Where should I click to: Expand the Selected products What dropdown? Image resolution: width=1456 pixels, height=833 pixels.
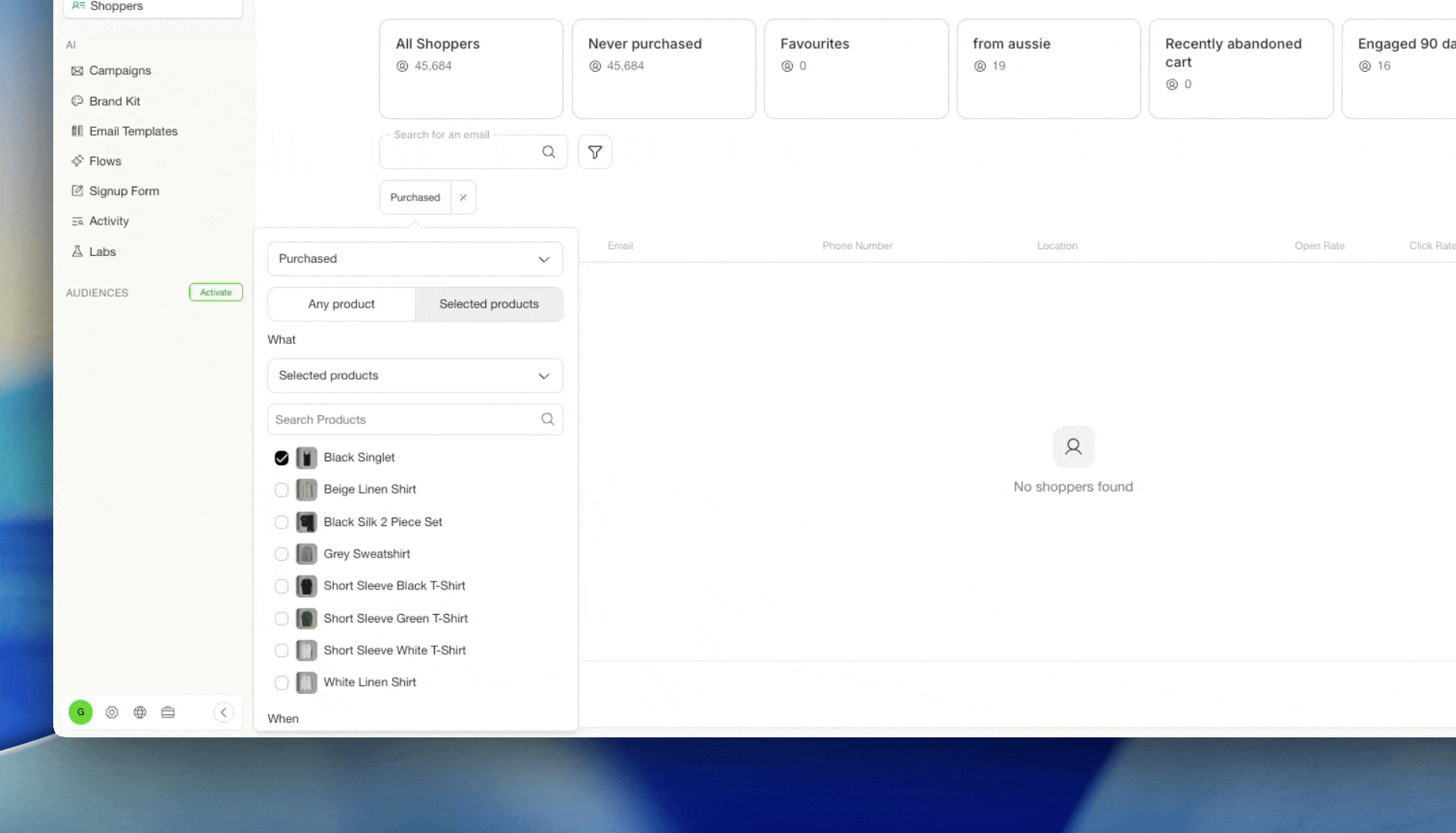pos(415,376)
